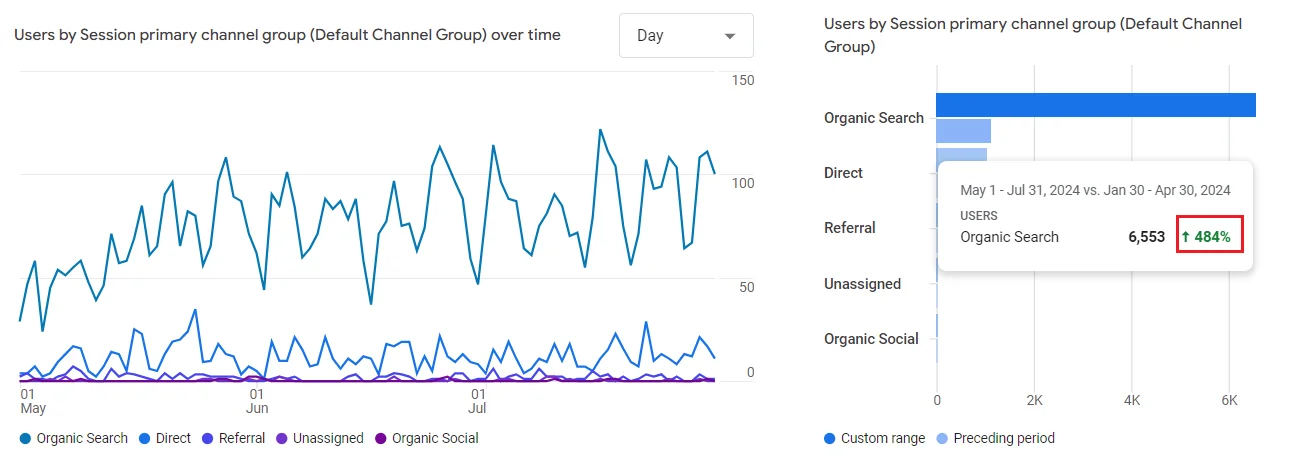1302x475 pixels.
Task: Click the 01 Jul date axis marker
Action: [478, 401]
